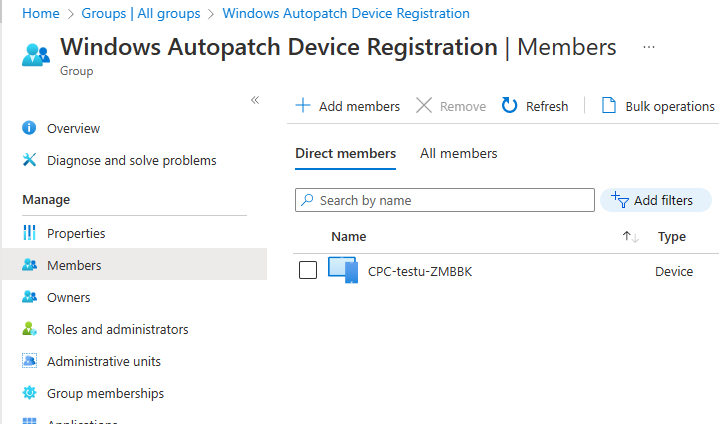Click Bulk operations button label

pyautogui.click(x=670, y=106)
